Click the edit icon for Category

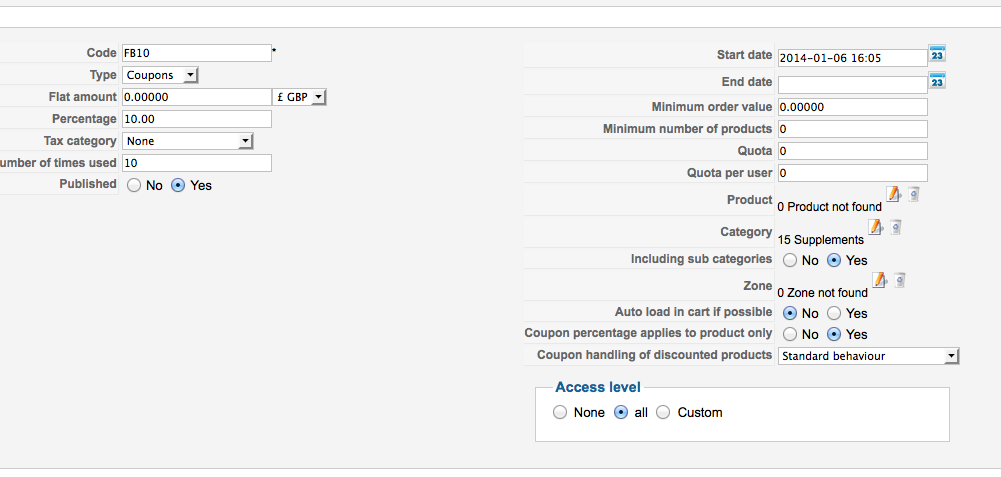point(875,227)
